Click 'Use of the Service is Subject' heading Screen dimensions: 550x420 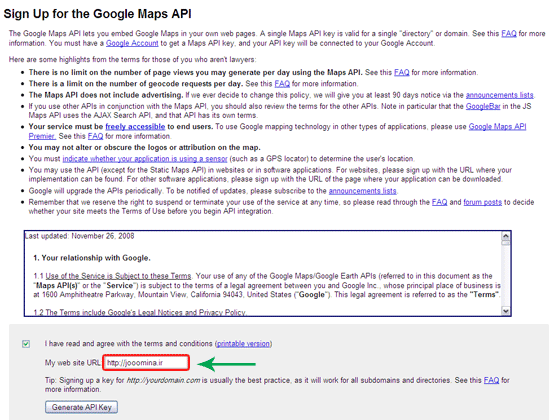(119, 276)
